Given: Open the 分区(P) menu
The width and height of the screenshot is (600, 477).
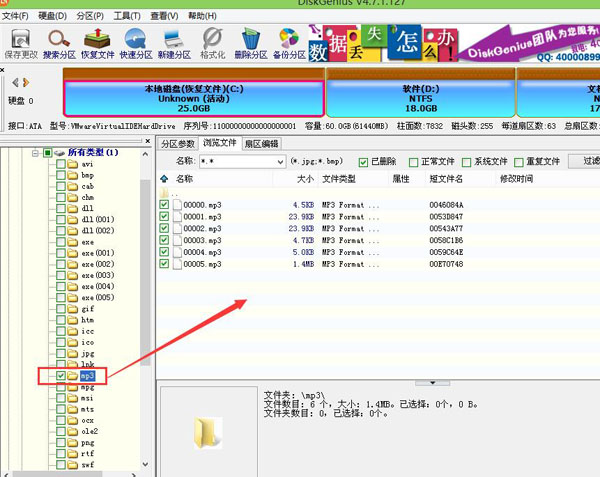Looking at the screenshot, I should click(x=90, y=16).
